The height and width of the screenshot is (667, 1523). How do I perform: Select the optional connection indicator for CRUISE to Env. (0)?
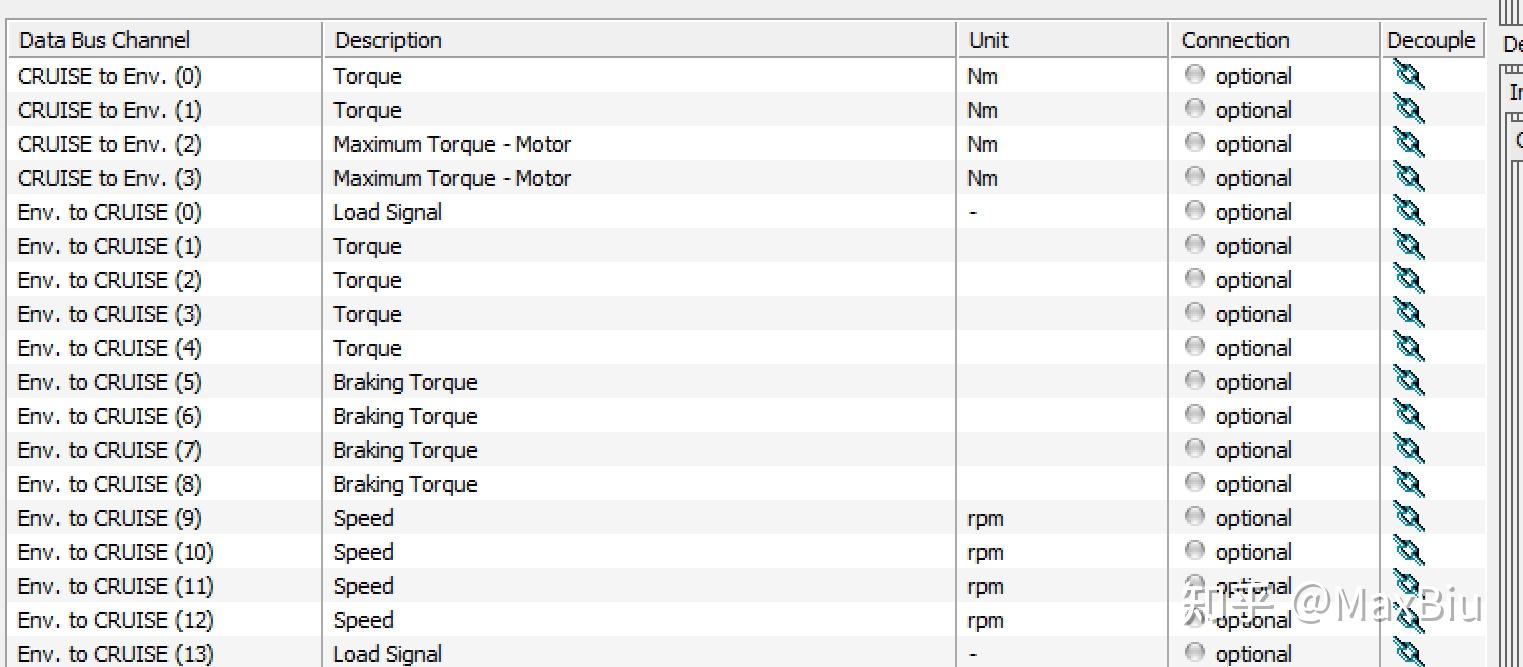(x=1194, y=75)
